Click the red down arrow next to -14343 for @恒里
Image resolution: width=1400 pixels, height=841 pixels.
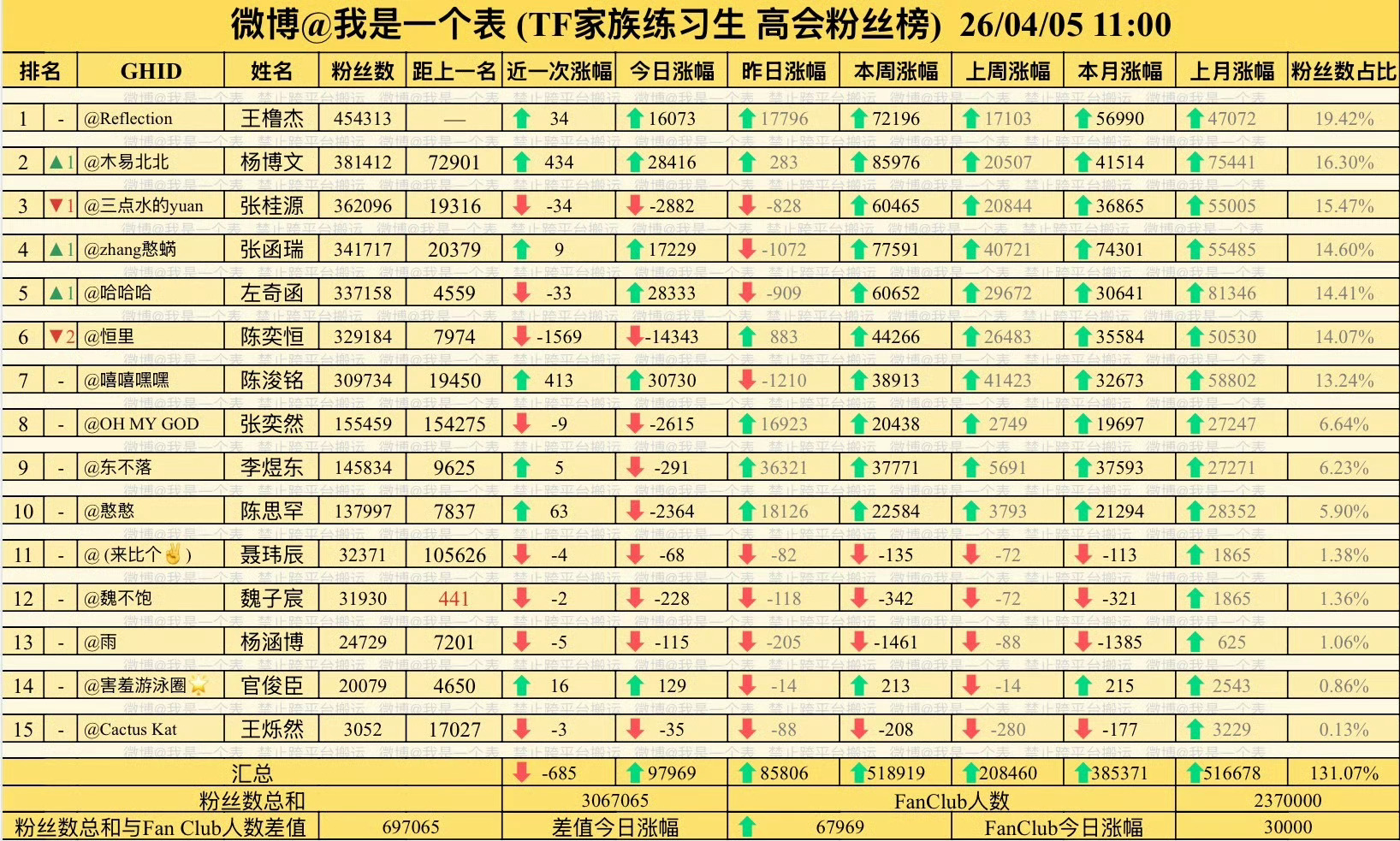634,336
